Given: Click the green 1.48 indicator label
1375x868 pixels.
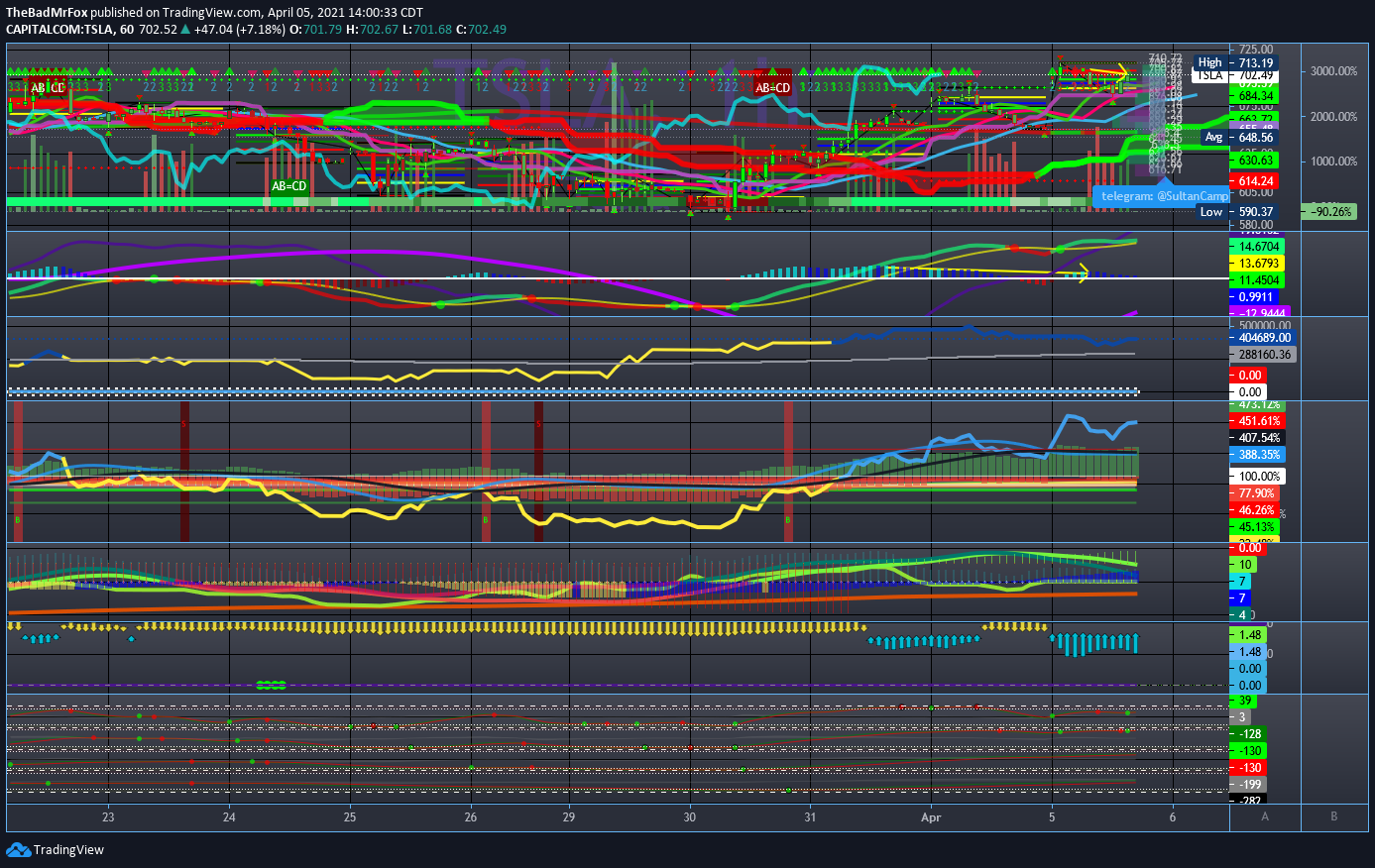Looking at the screenshot, I should tap(1250, 635).
